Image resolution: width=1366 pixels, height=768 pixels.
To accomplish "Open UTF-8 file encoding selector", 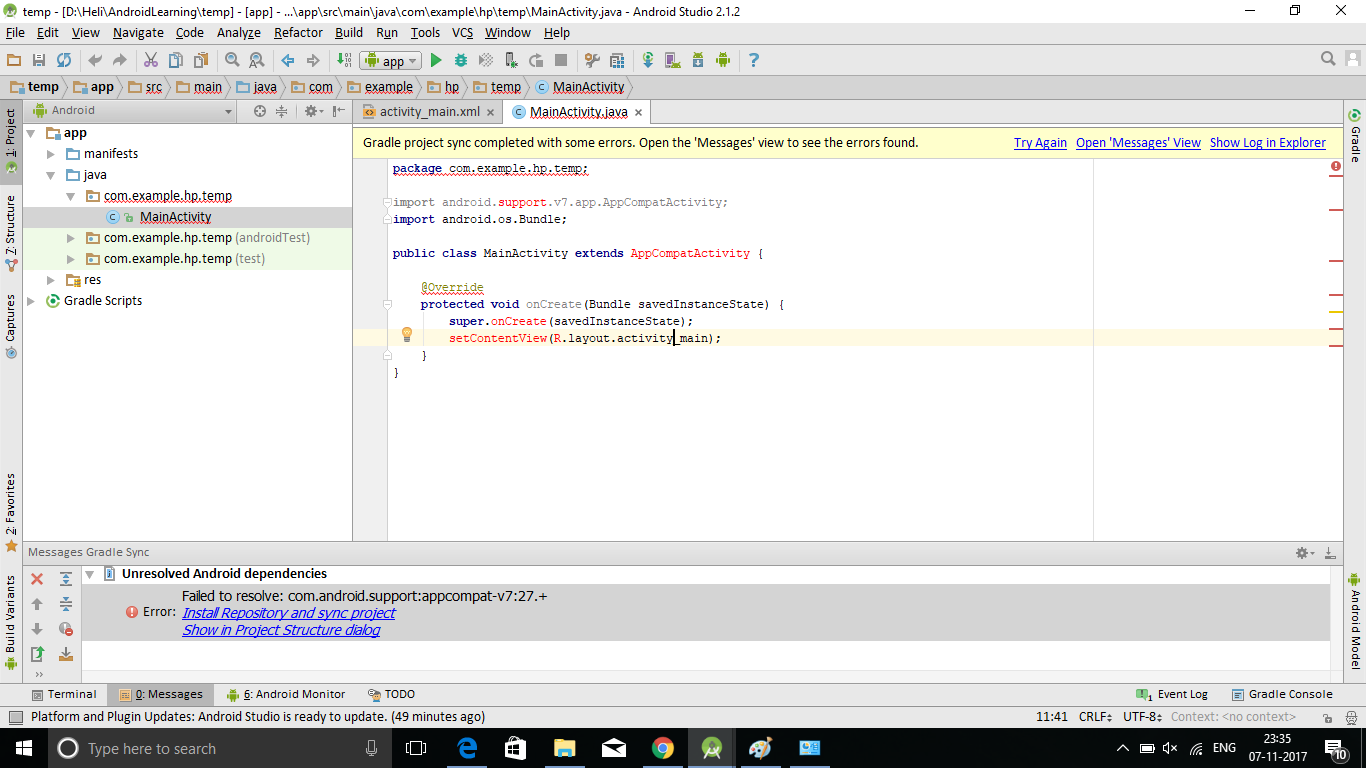I will pos(1142,717).
